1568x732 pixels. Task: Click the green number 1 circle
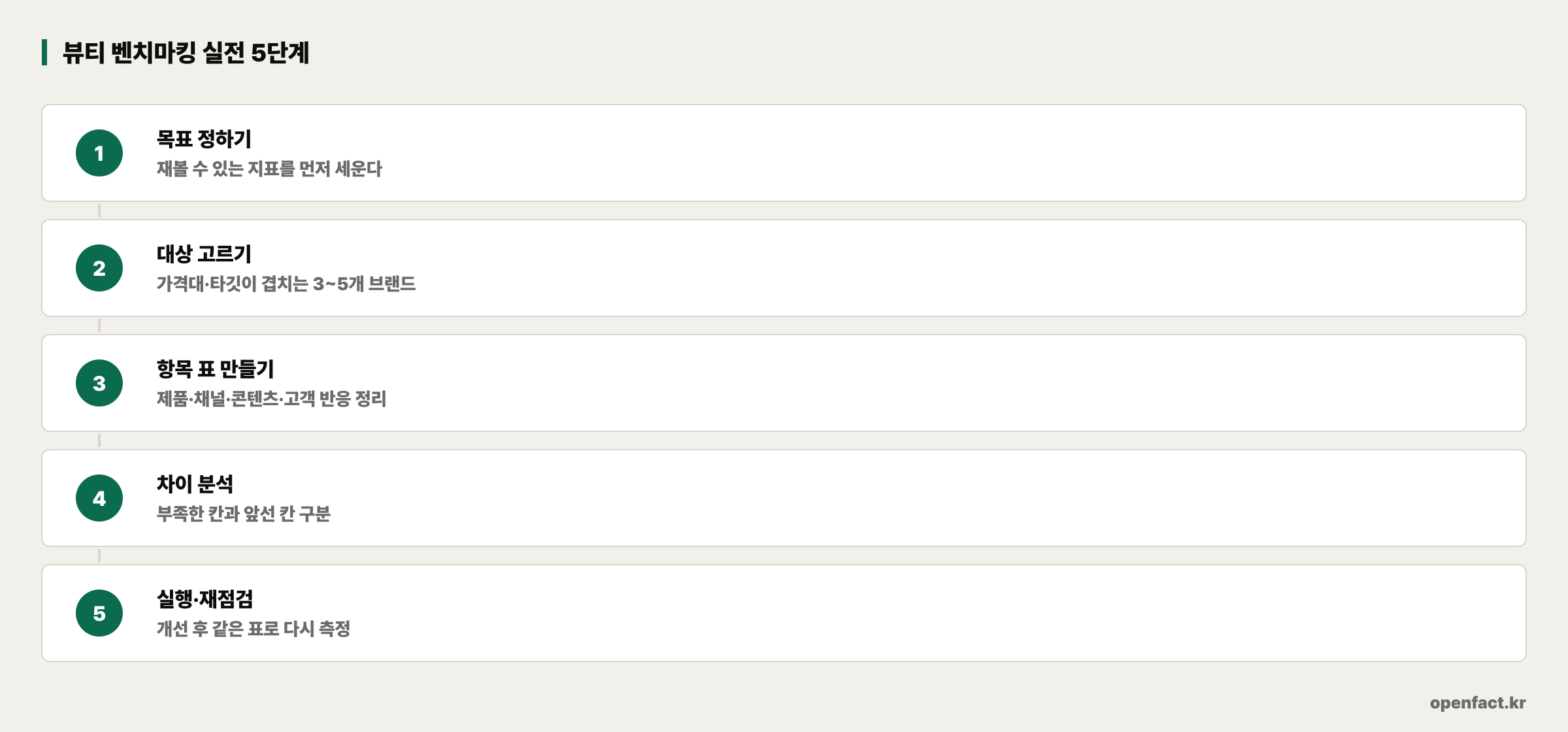99,153
